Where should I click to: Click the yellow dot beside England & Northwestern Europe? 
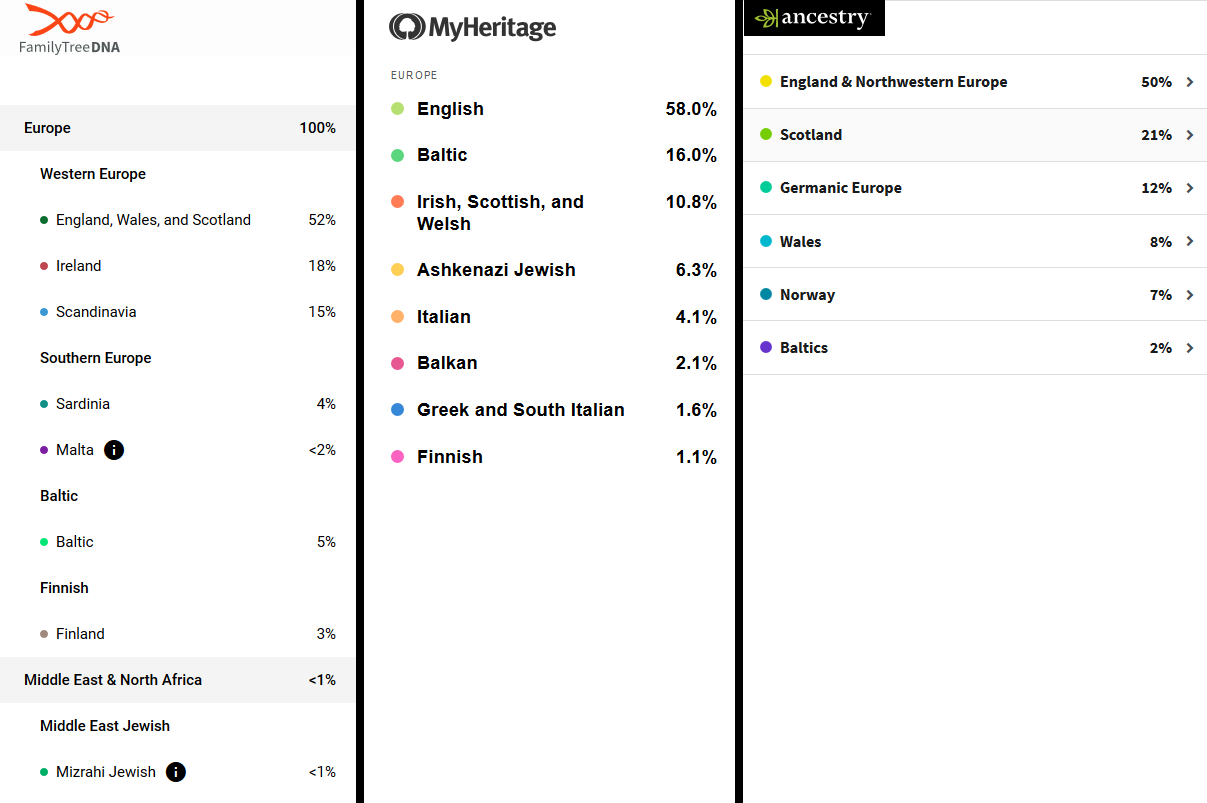pos(766,82)
